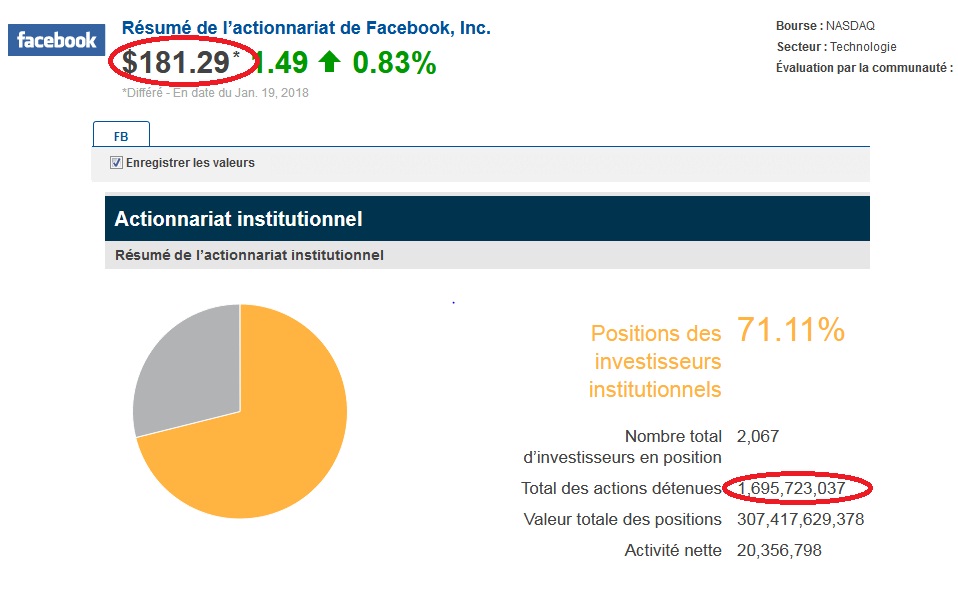Click the Bourse : NASDAQ label
This screenshot has width=958, height=604.
click(825, 26)
